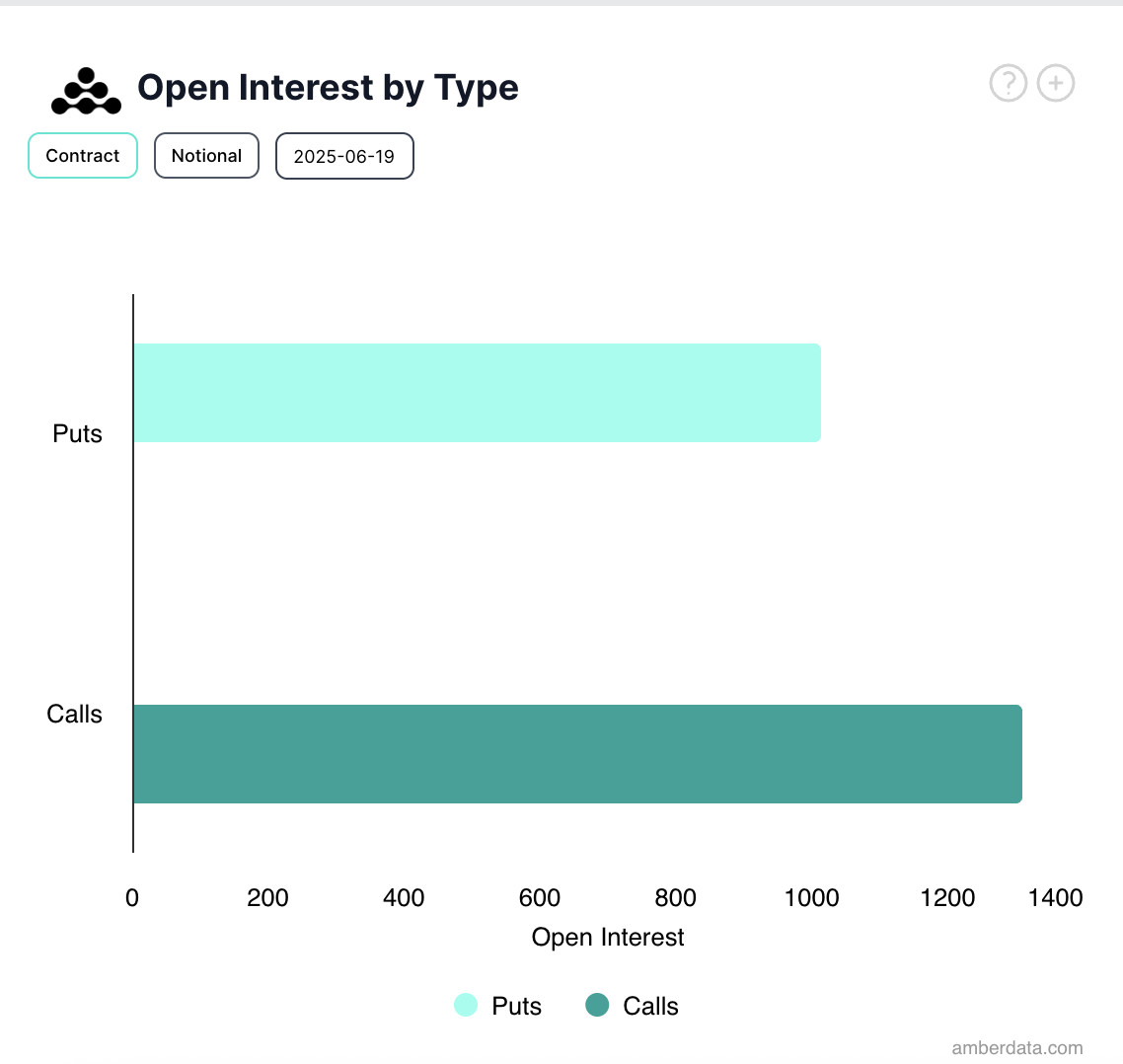Screen dimensions: 1123x1064
Task: Open the 2025-06-19 expiration date selector
Action: pyautogui.click(x=344, y=155)
